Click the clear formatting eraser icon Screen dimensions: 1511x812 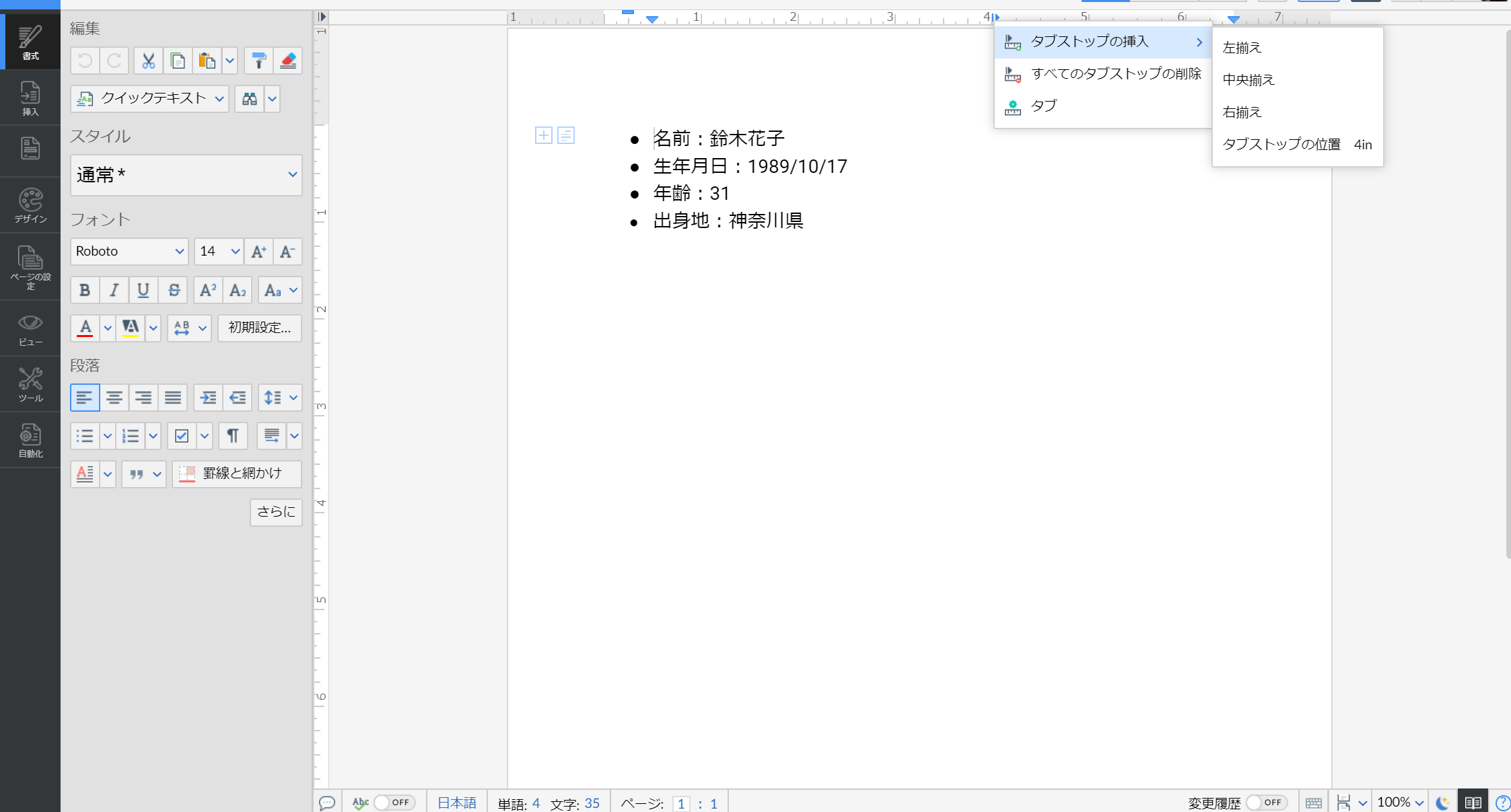point(288,61)
